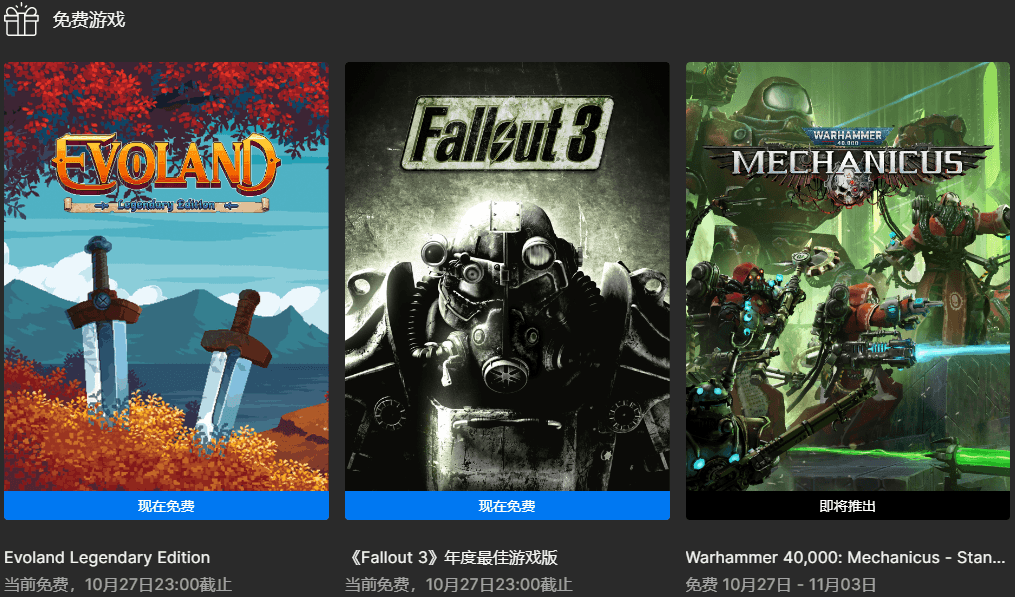Click the Fallout 3 当前免费 deadline text

click(458, 585)
